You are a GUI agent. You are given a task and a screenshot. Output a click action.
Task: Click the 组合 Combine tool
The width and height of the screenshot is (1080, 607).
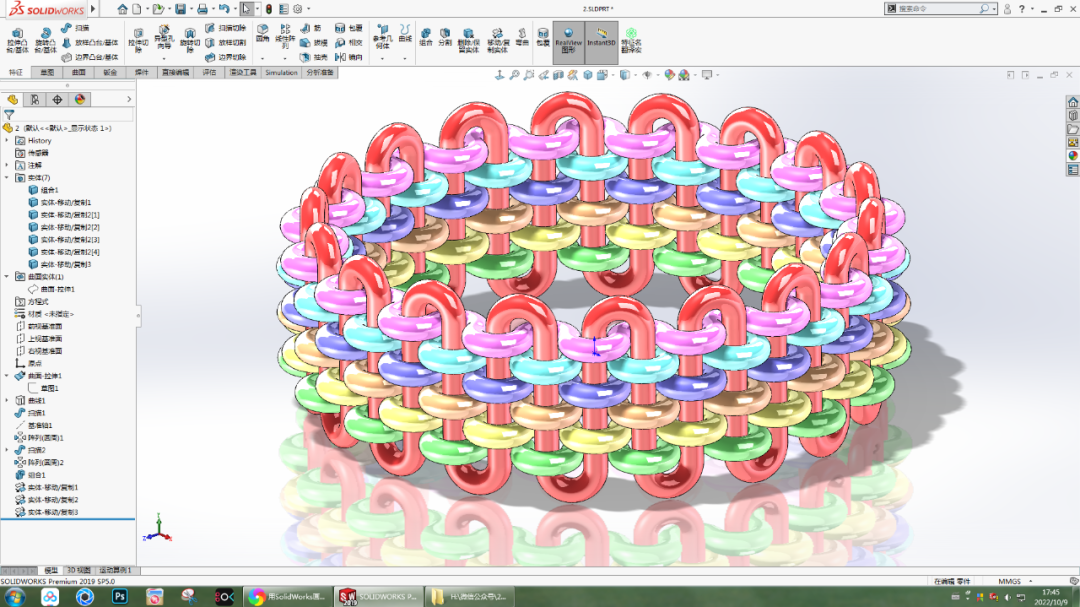coord(427,36)
